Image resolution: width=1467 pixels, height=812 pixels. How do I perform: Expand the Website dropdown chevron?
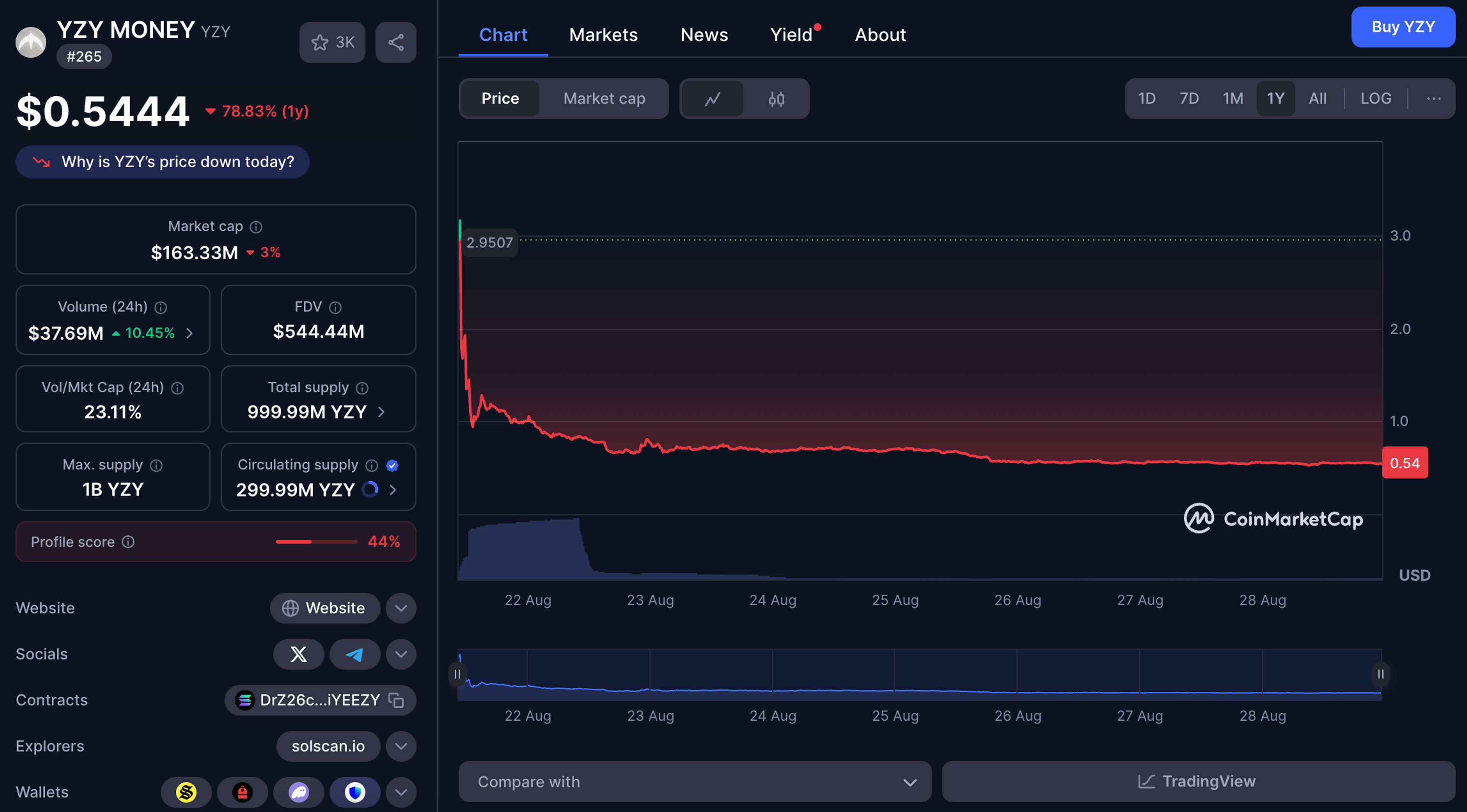(401, 608)
